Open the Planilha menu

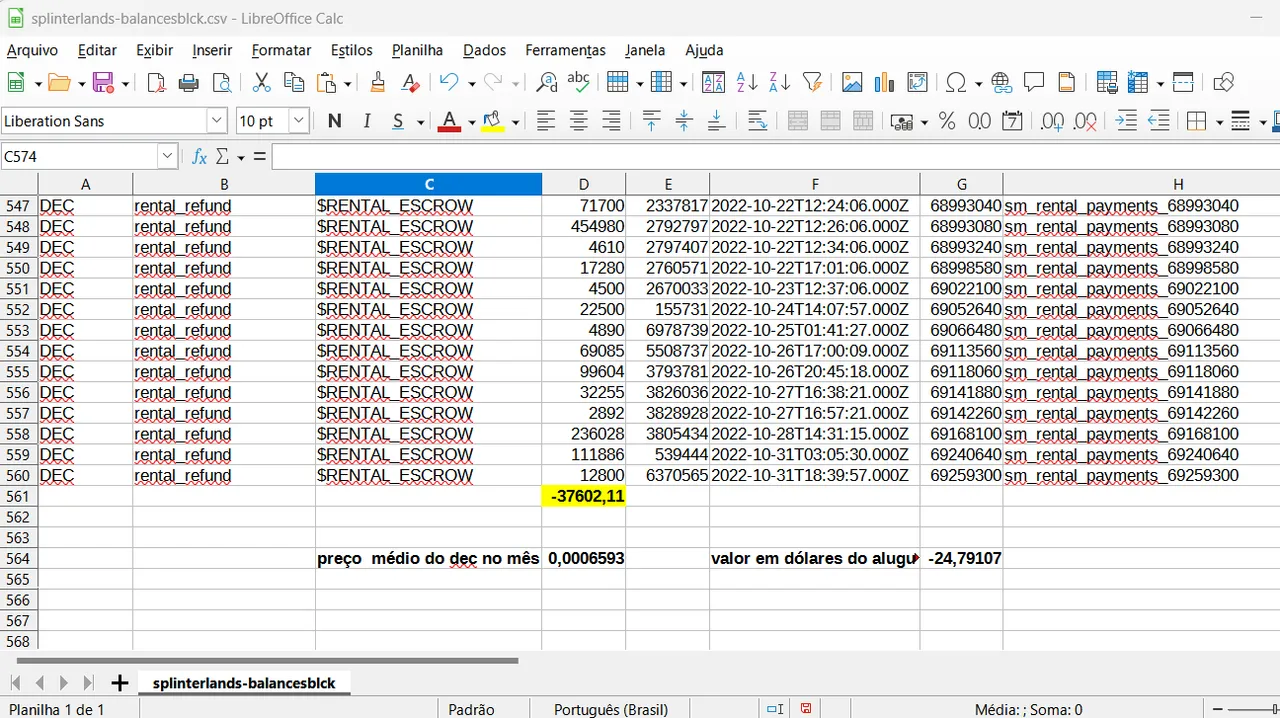pos(417,50)
